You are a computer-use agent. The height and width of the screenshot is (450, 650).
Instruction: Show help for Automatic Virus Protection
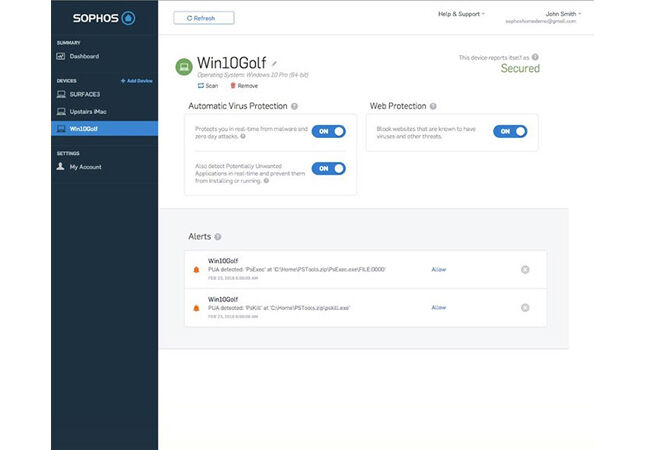tap(294, 106)
